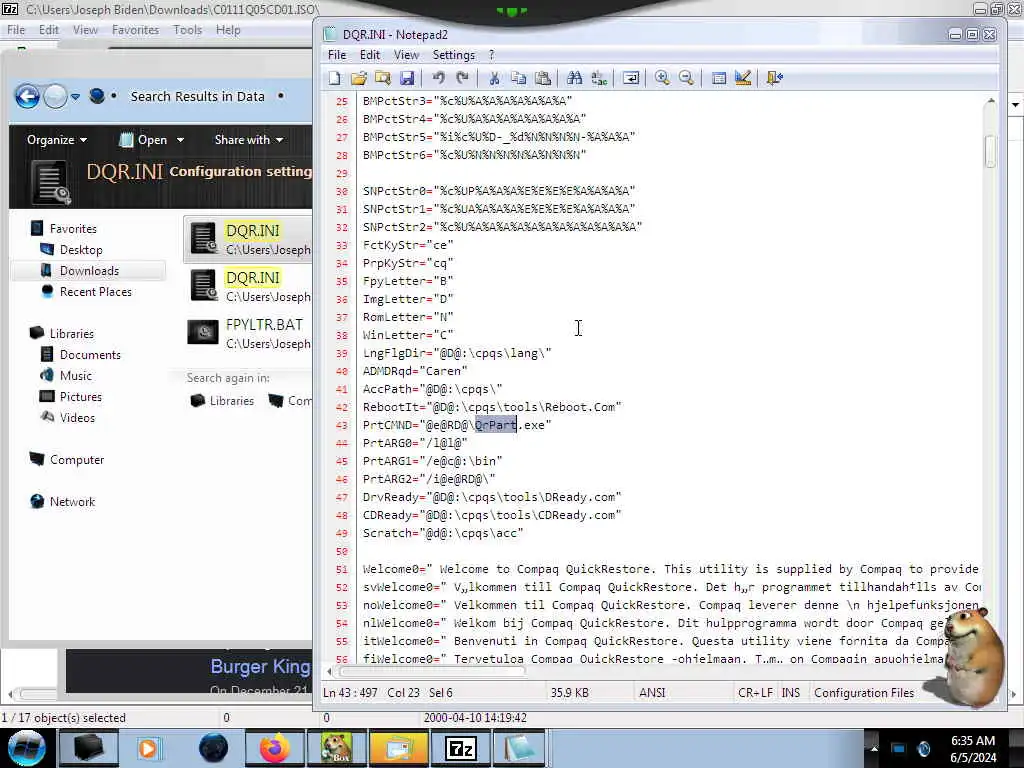Open Replace with the ab-ac icon

599,78
